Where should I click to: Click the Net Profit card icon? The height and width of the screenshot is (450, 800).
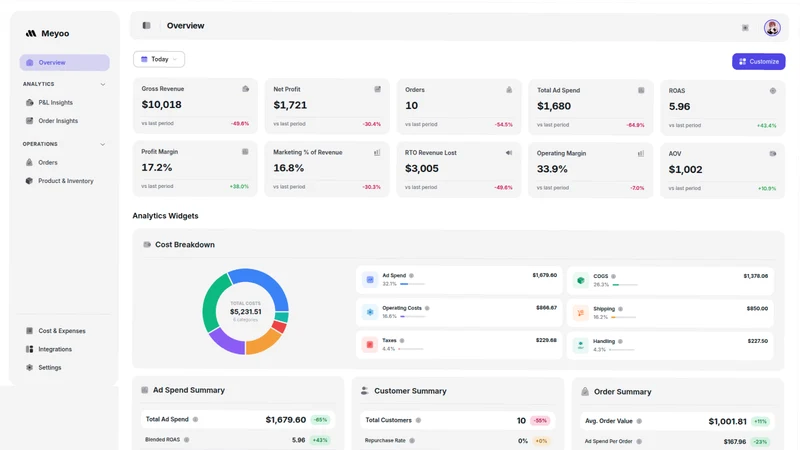coord(378,89)
